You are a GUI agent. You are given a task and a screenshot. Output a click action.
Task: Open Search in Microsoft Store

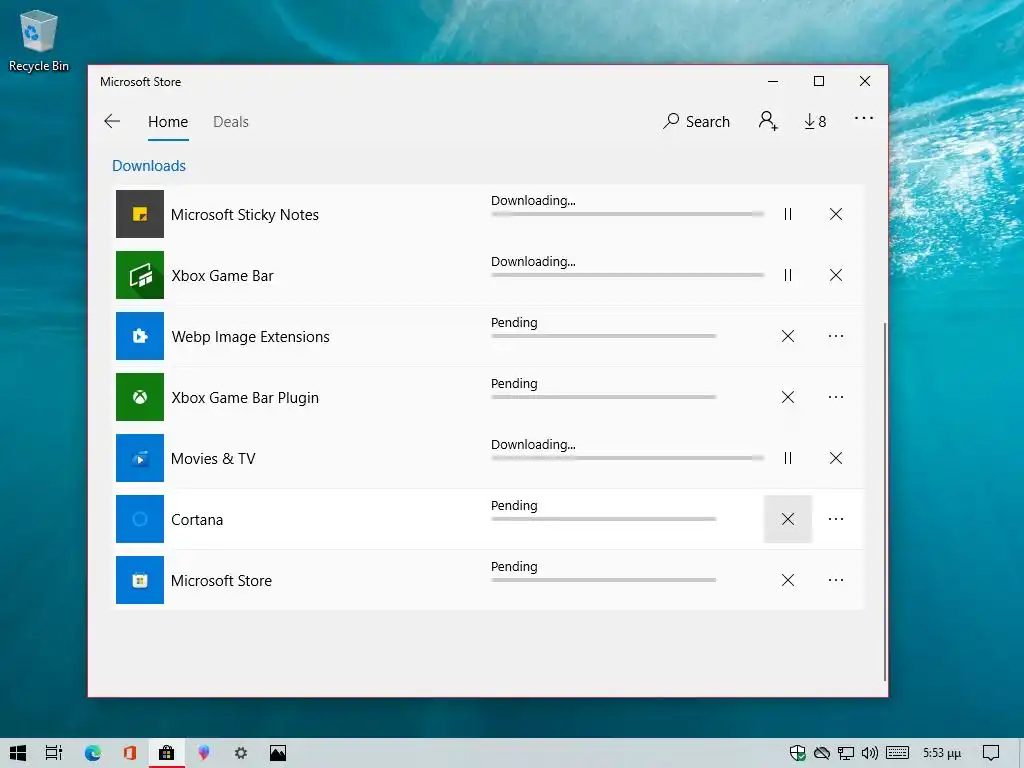tap(696, 121)
